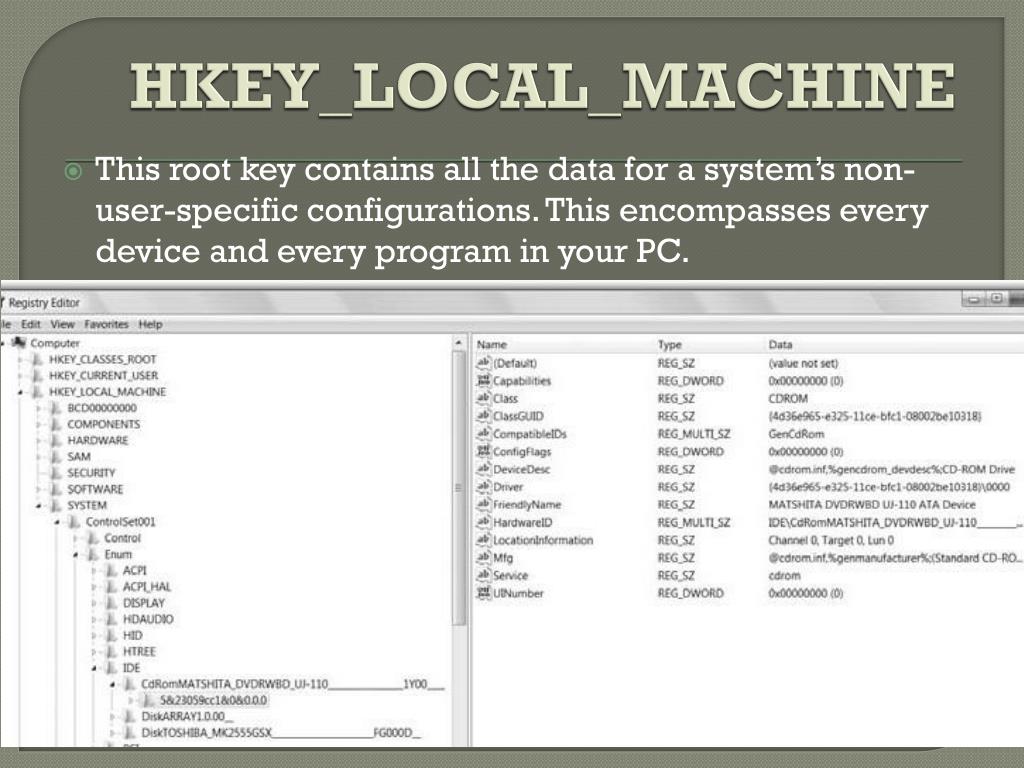
Task: Click the SAM folder icon
Action: tap(57, 456)
